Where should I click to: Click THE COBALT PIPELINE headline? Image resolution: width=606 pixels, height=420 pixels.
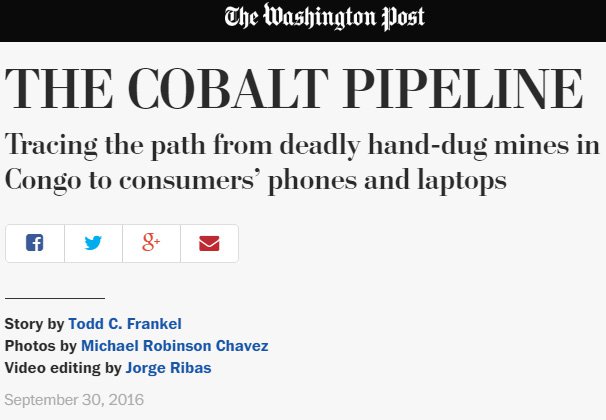294,89
